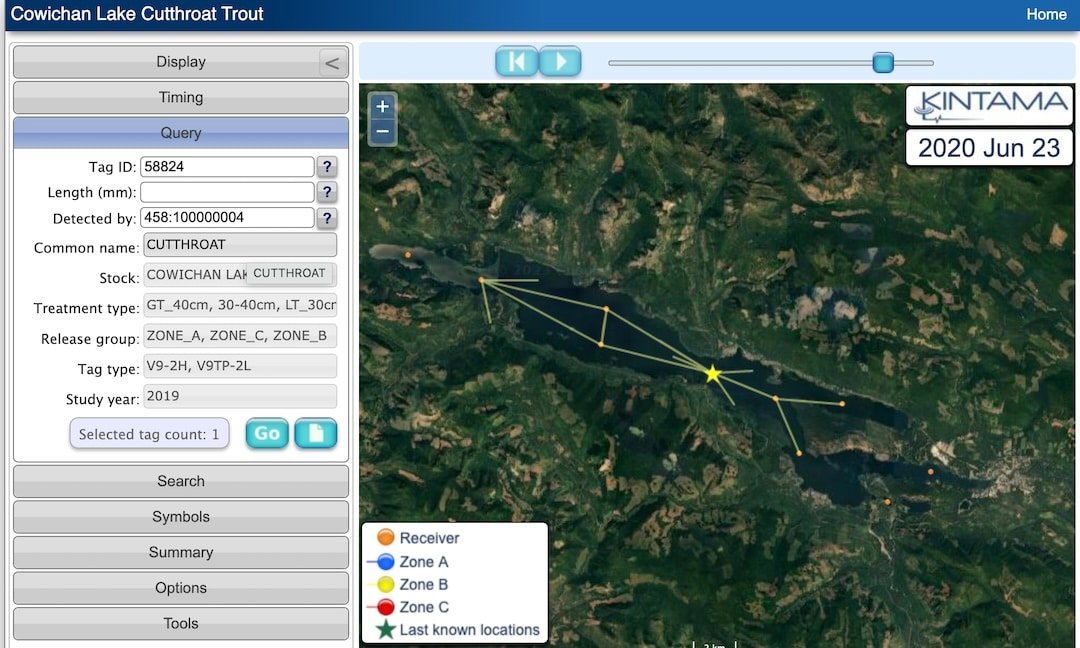Viewport: 1080px width, 648px height.
Task: Zoom out on the map
Action: click(x=382, y=131)
